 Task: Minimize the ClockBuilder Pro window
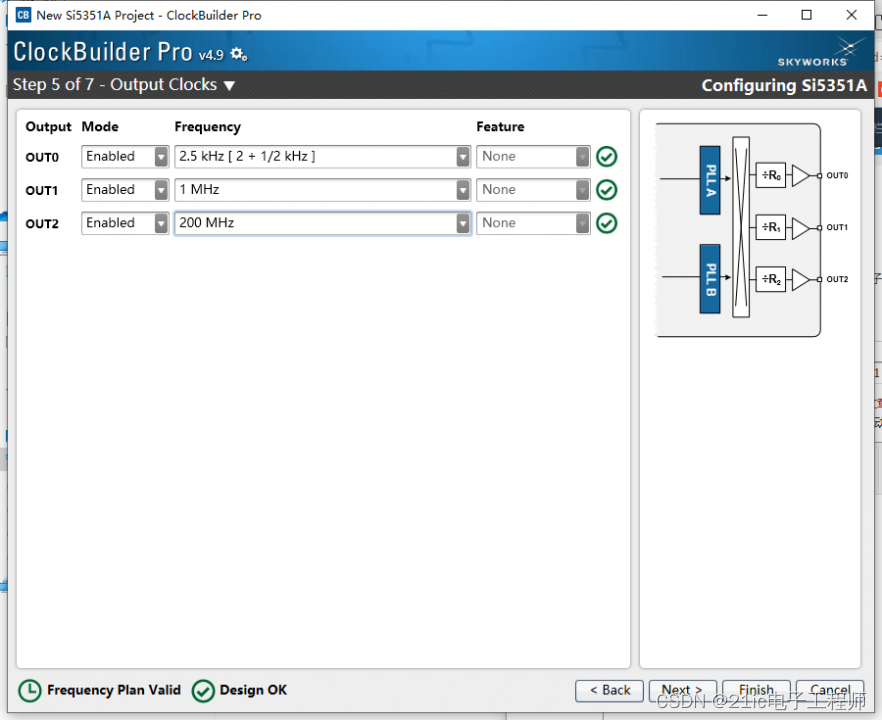pos(762,15)
